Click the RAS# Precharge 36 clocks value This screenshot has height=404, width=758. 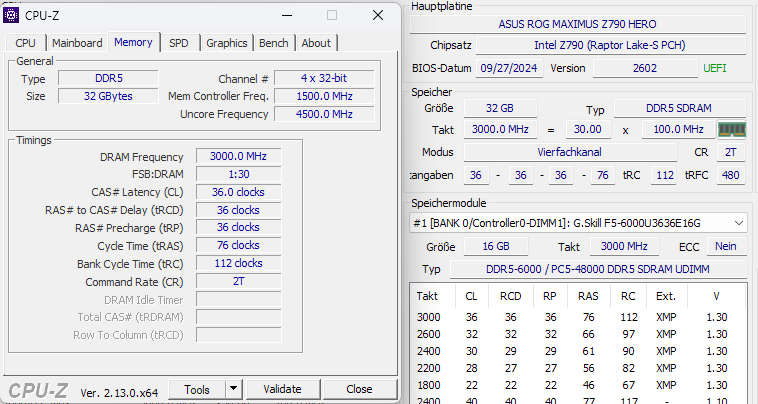tap(238, 228)
